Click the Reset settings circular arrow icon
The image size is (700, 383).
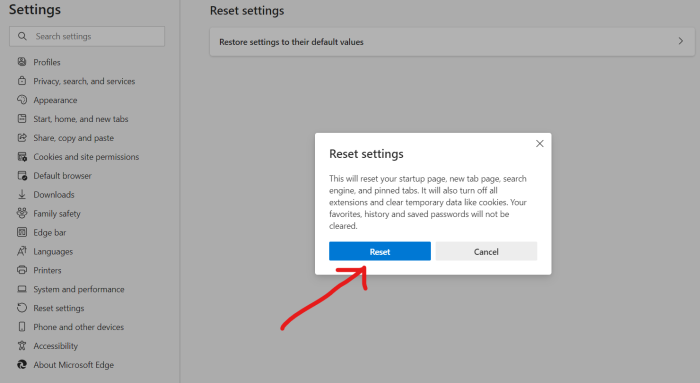coord(21,308)
